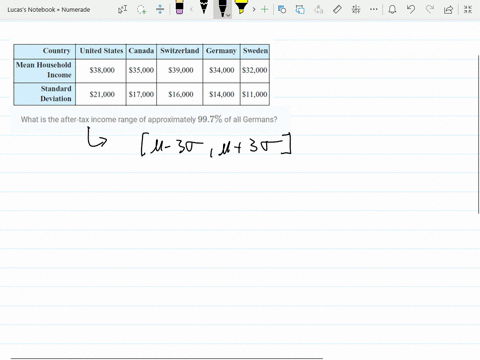Screen dimensions: 480x360
Task: Click the notebook title Lucas's Notebook
Action: (x=49, y=10)
